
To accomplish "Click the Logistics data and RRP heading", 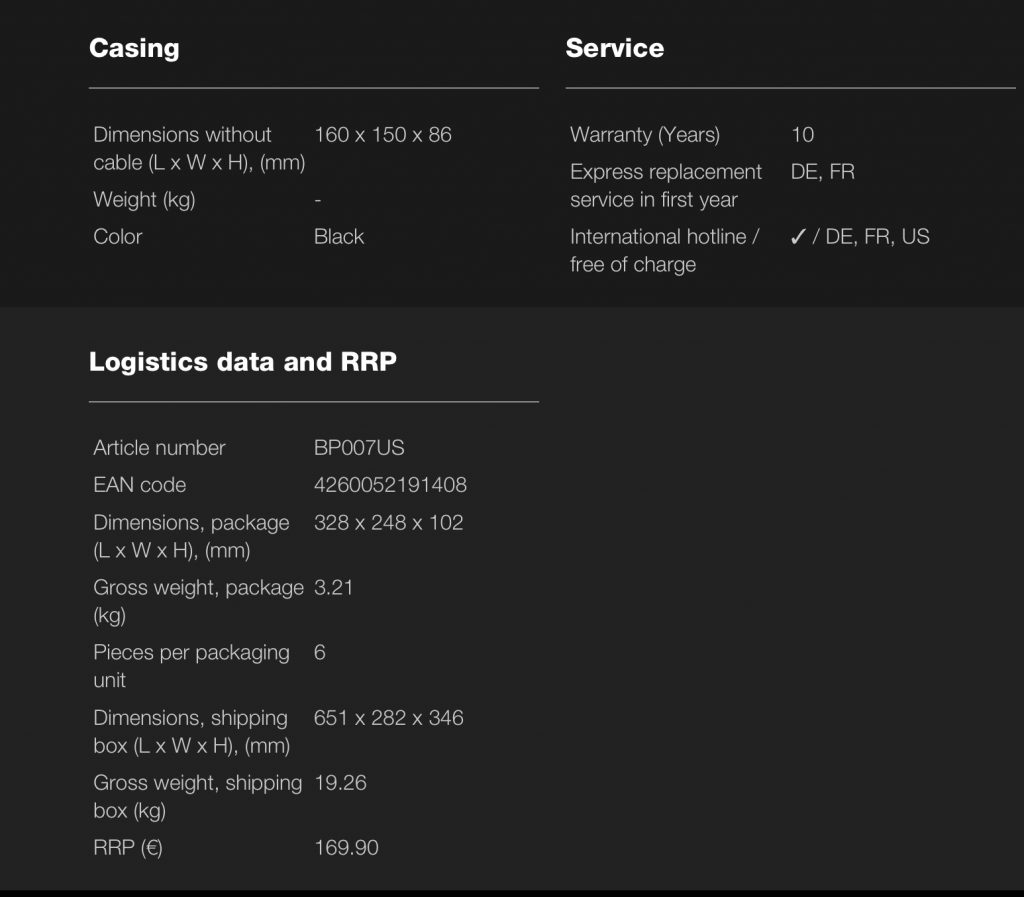I will tap(242, 362).
